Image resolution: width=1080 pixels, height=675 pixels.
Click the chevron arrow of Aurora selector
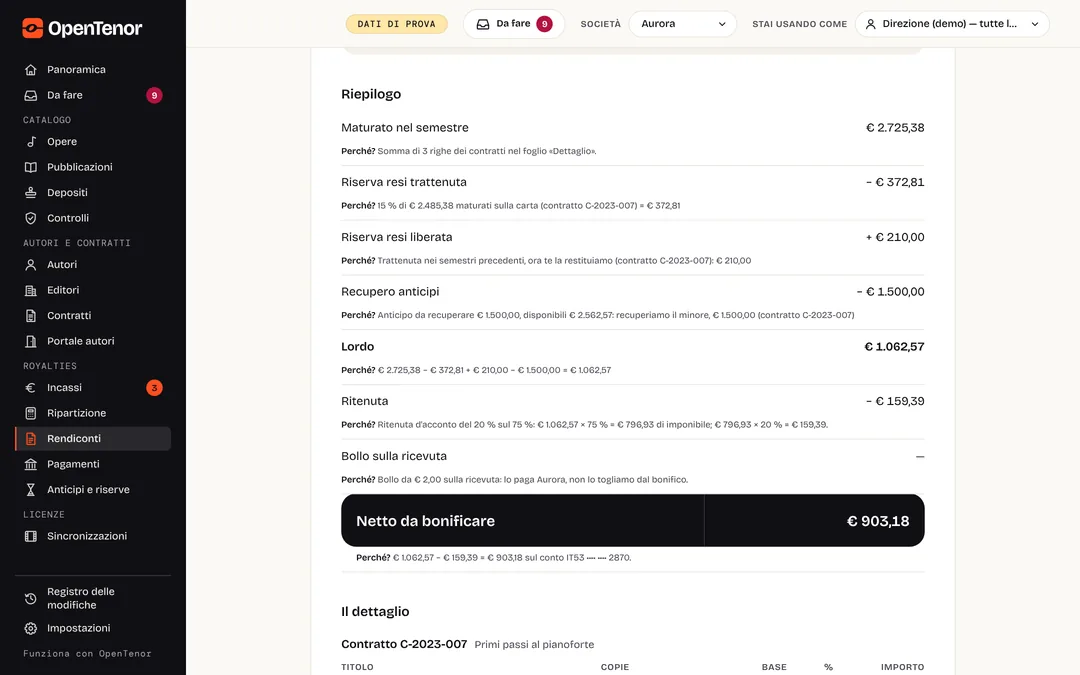pos(722,24)
